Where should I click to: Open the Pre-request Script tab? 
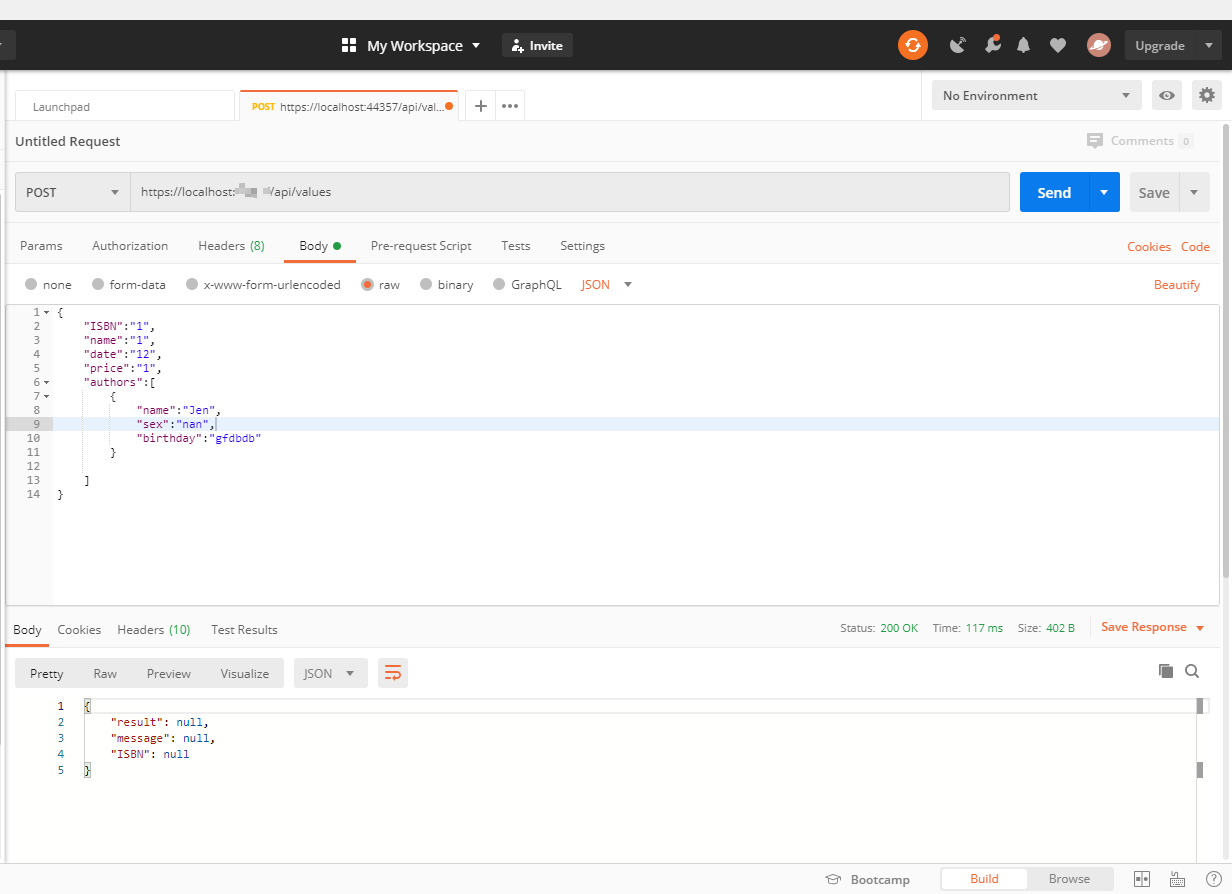click(x=421, y=245)
